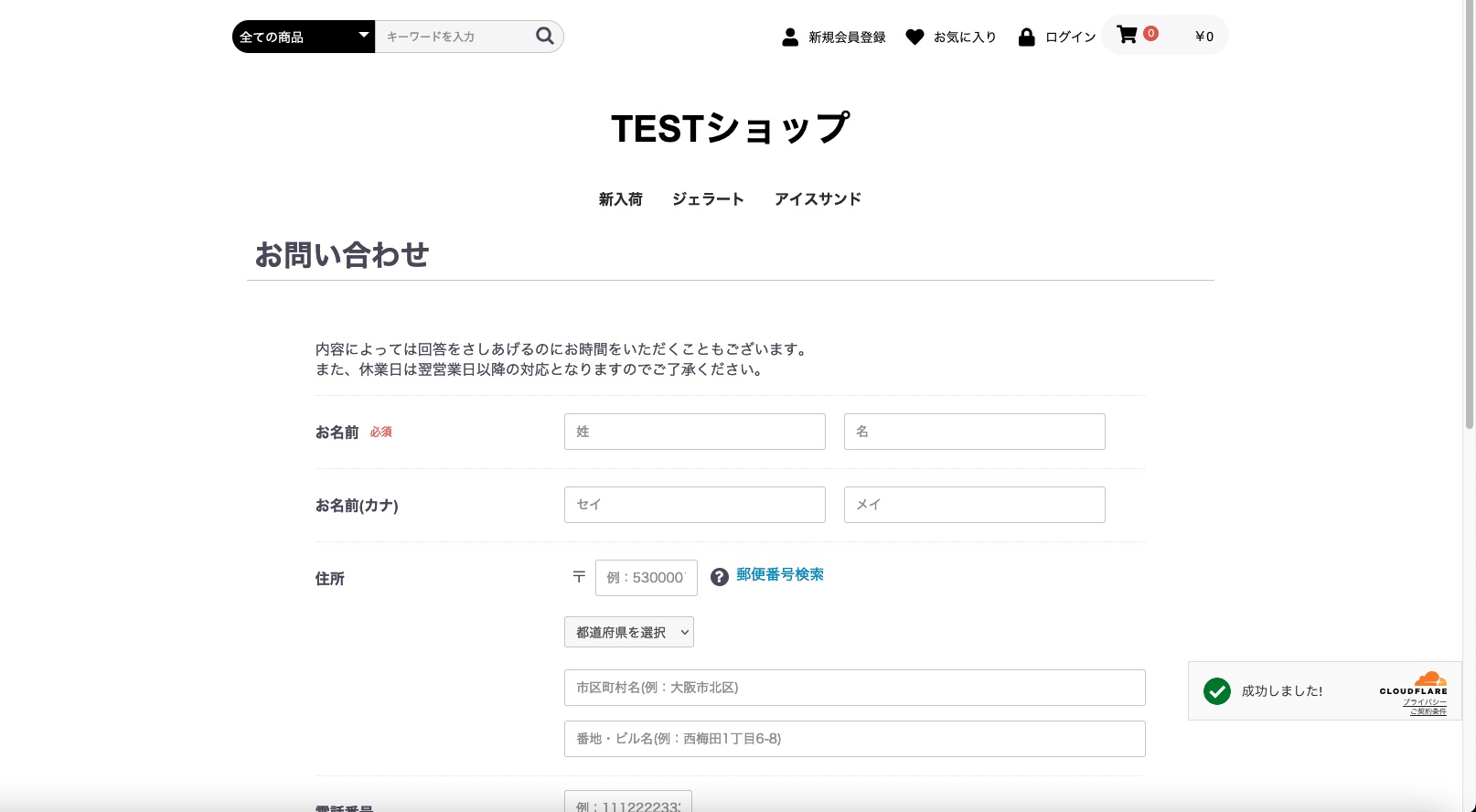Image resolution: width=1476 pixels, height=812 pixels.
Task: Click the お名前 field label
Action: (337, 433)
